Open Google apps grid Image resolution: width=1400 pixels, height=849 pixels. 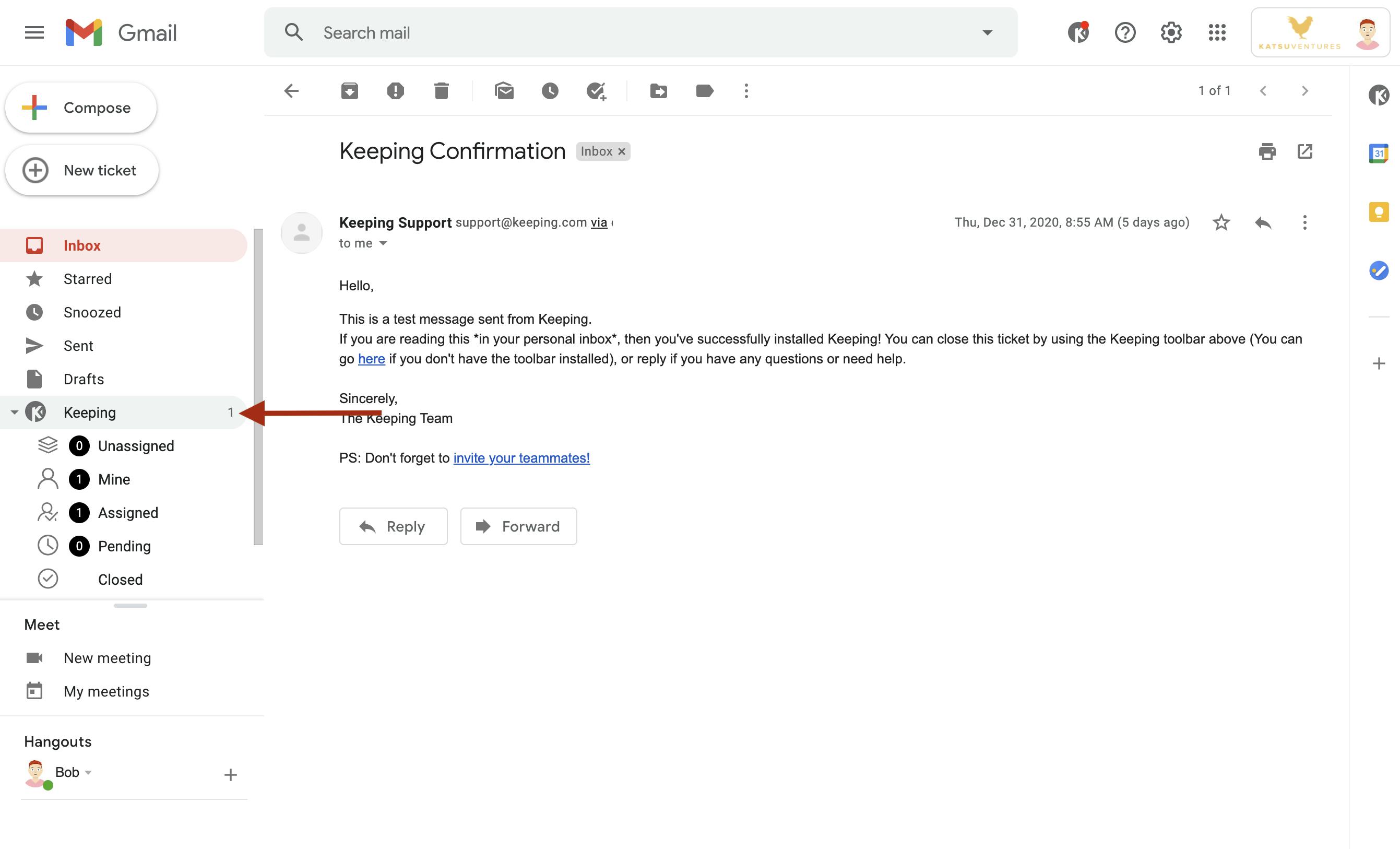click(1217, 32)
